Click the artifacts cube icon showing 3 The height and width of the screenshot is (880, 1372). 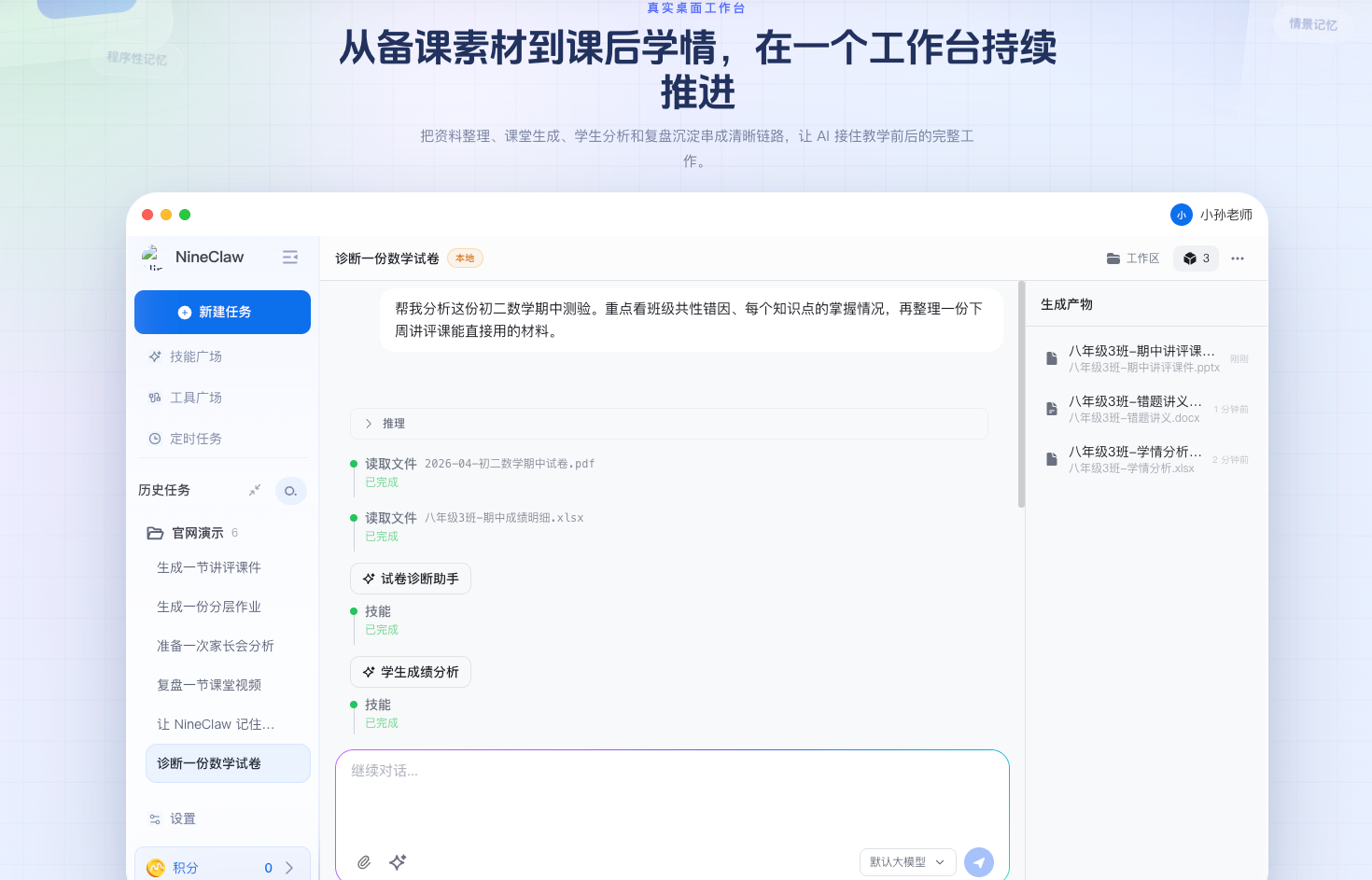click(x=1197, y=258)
